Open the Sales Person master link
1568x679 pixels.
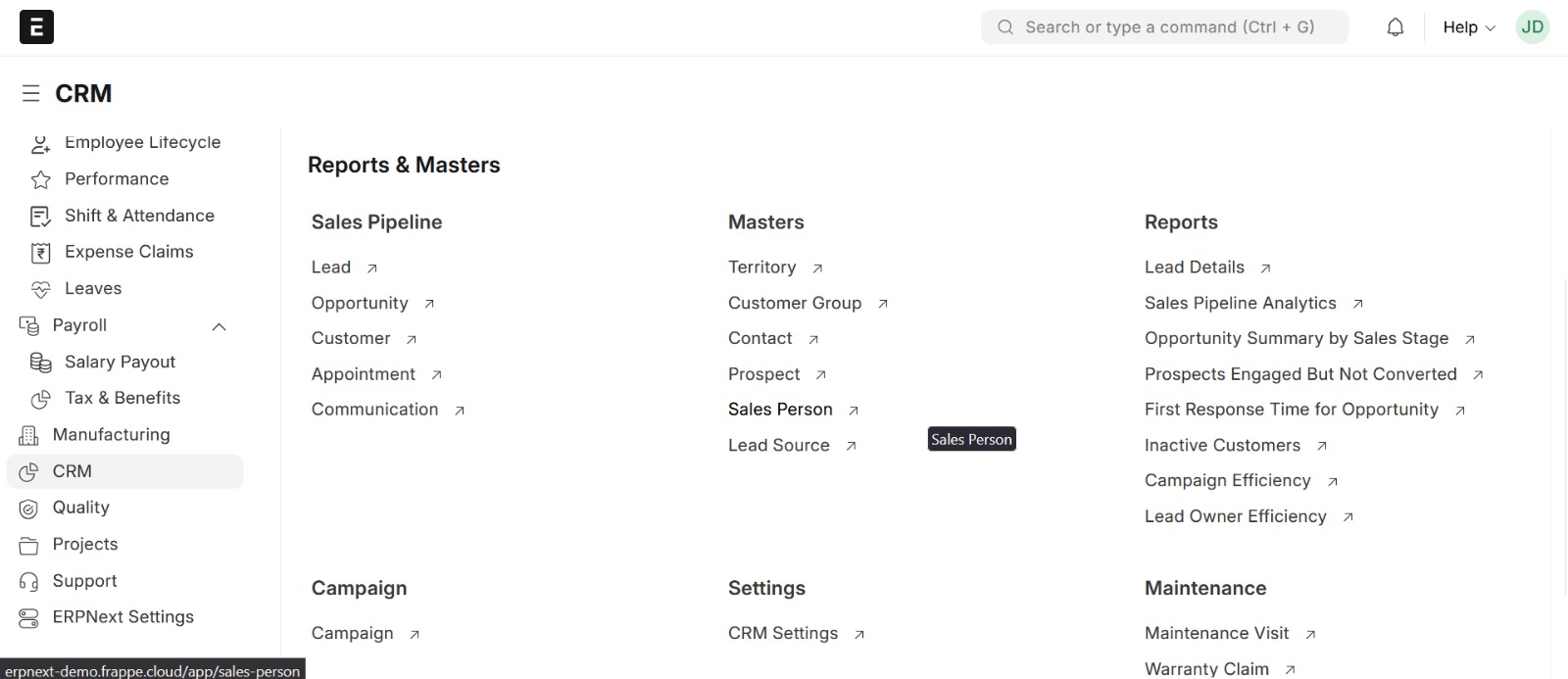[x=780, y=410]
